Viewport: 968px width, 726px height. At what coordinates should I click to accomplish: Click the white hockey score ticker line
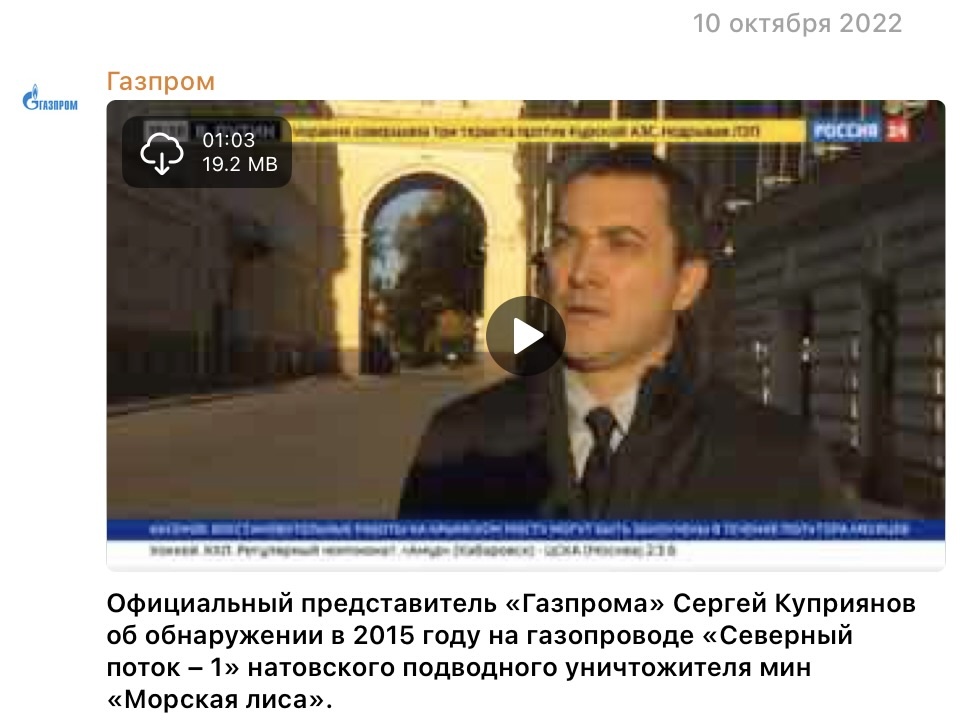525,551
